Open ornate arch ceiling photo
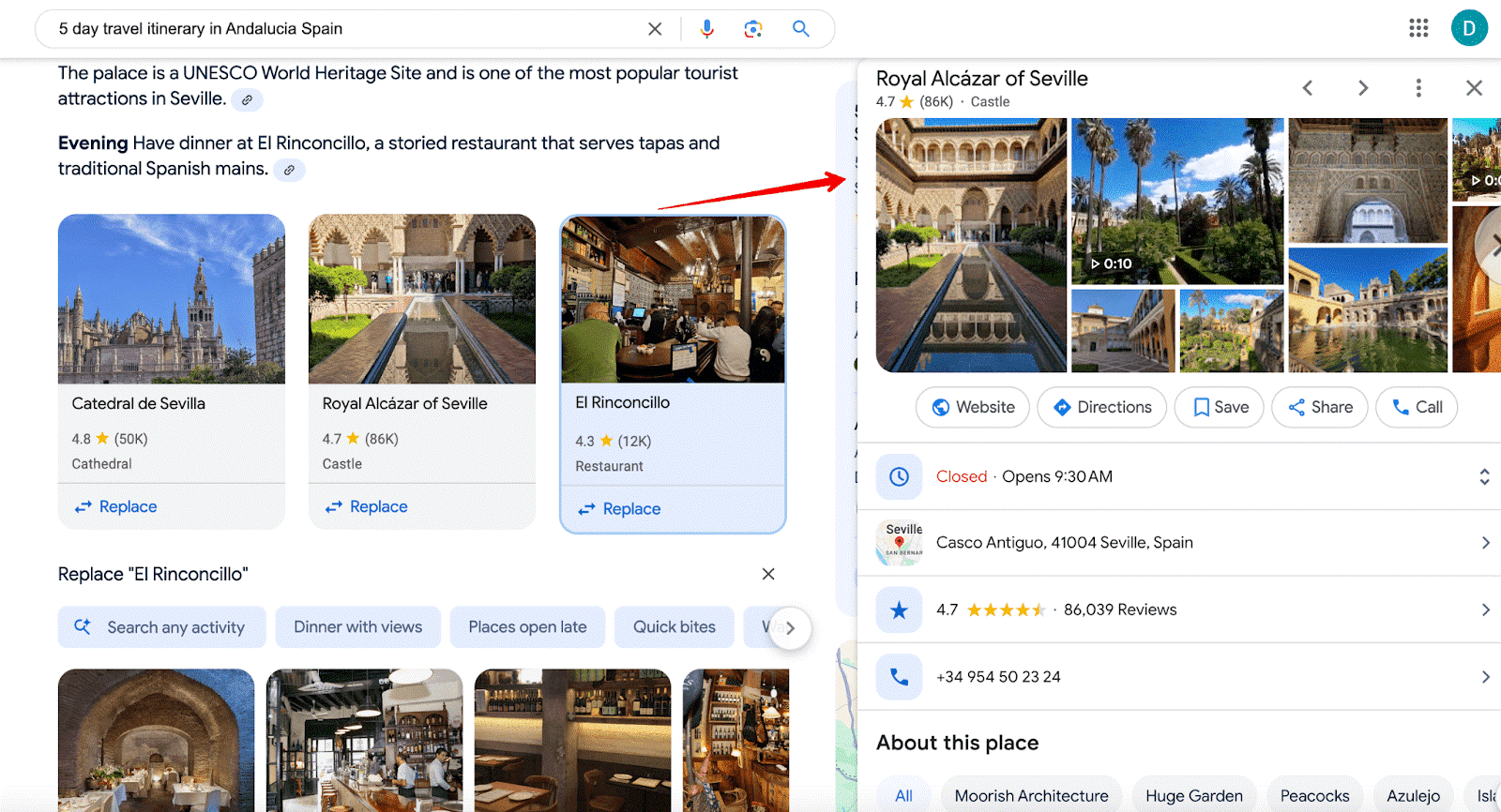Viewport: 1501px width, 812px height. pos(1368,181)
